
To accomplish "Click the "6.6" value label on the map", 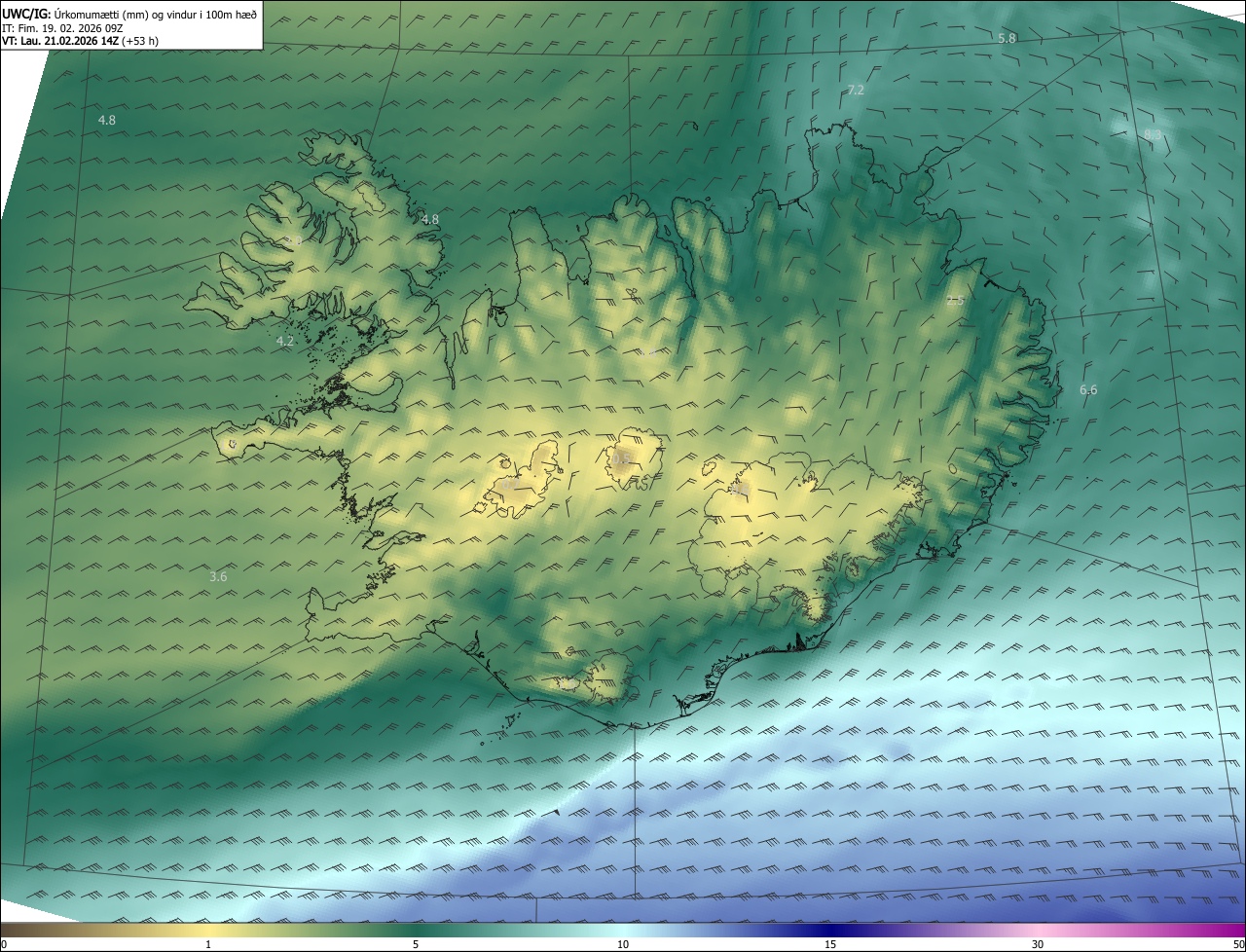I will (1088, 389).
